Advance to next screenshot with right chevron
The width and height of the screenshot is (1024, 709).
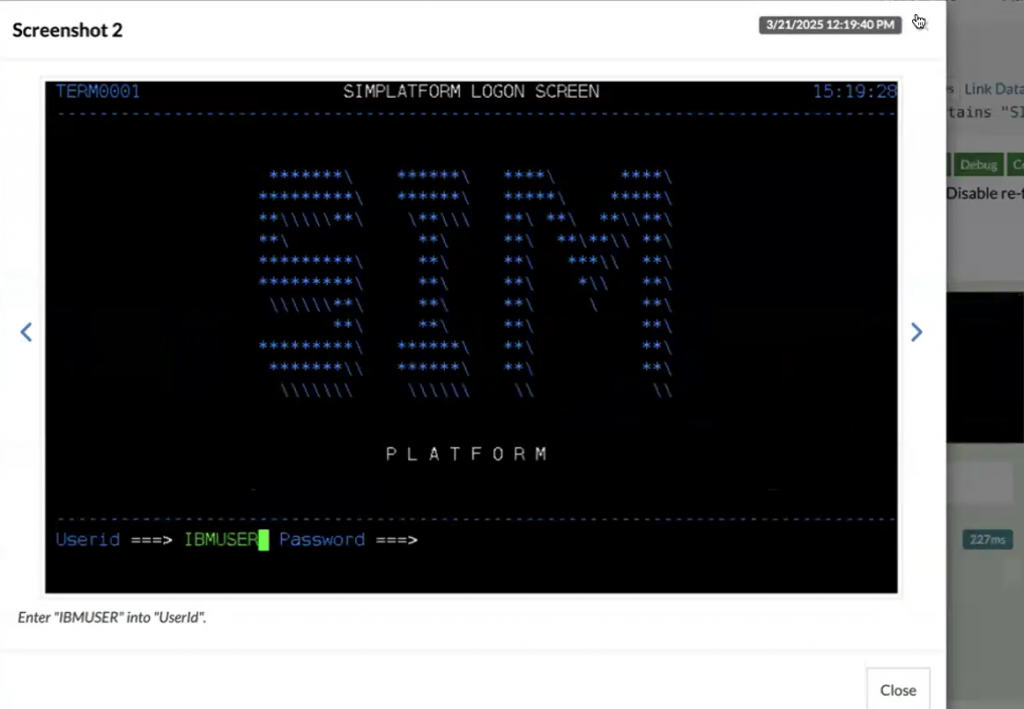[916, 332]
